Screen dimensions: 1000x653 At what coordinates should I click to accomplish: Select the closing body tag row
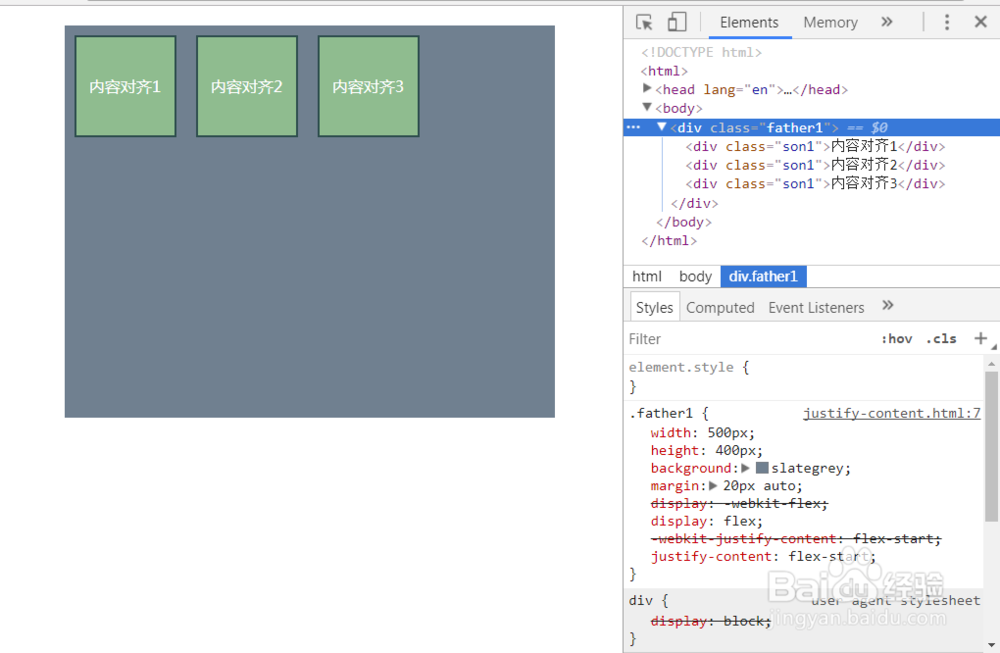point(684,222)
